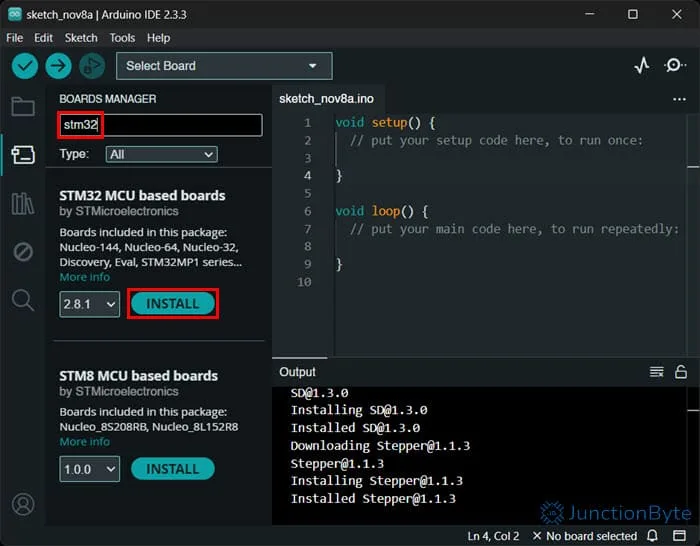The height and width of the screenshot is (546, 700).
Task: Click the 'put your setup code here' comment
Action: (496, 140)
